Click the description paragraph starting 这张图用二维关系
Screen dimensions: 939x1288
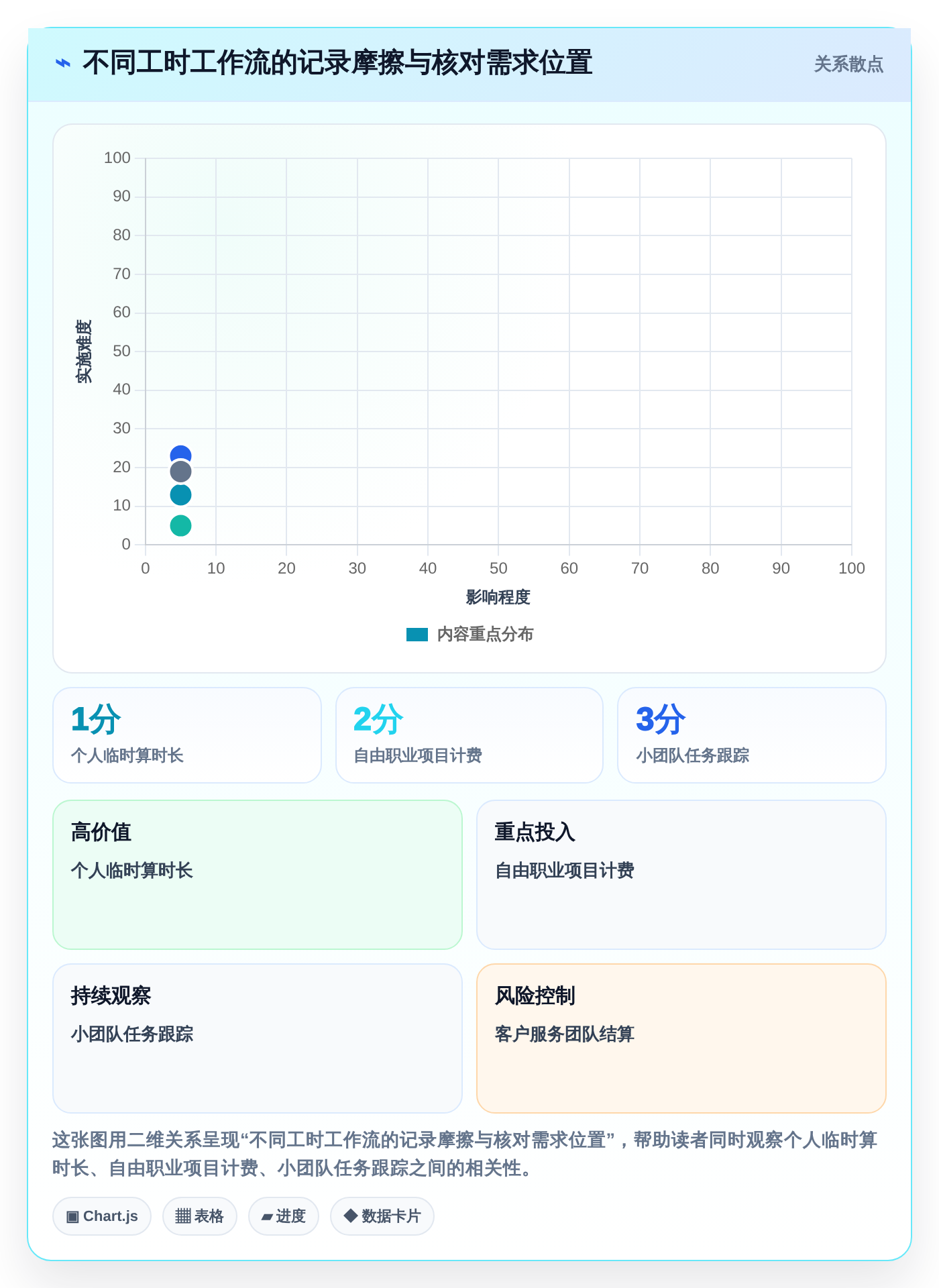tap(465, 1154)
